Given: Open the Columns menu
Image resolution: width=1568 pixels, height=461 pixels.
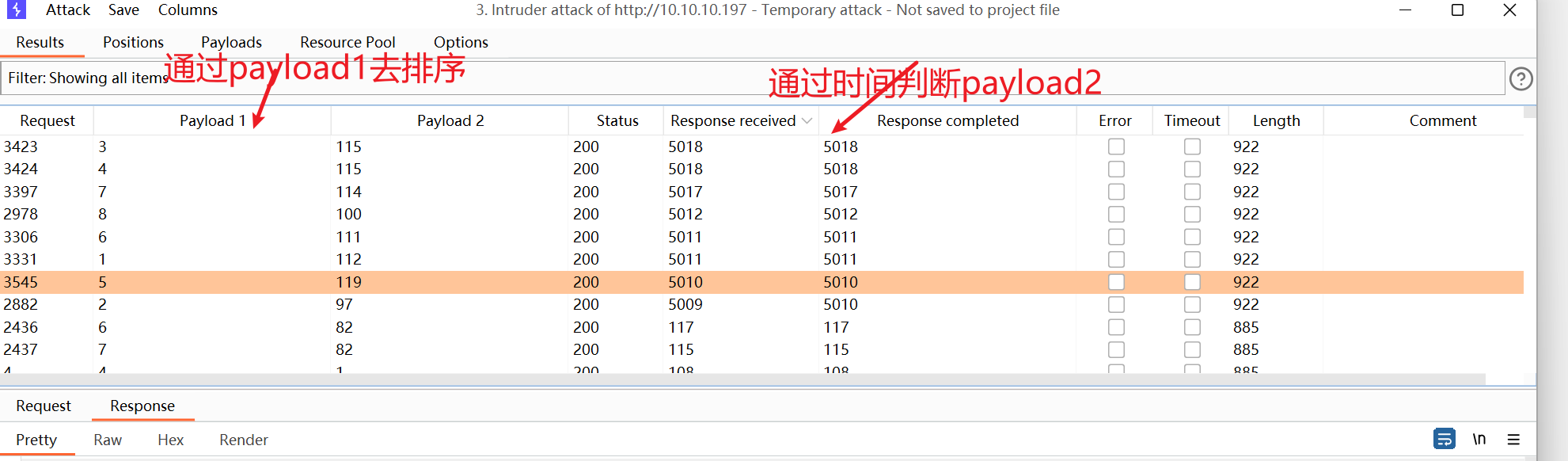Looking at the screenshot, I should (x=188, y=10).
